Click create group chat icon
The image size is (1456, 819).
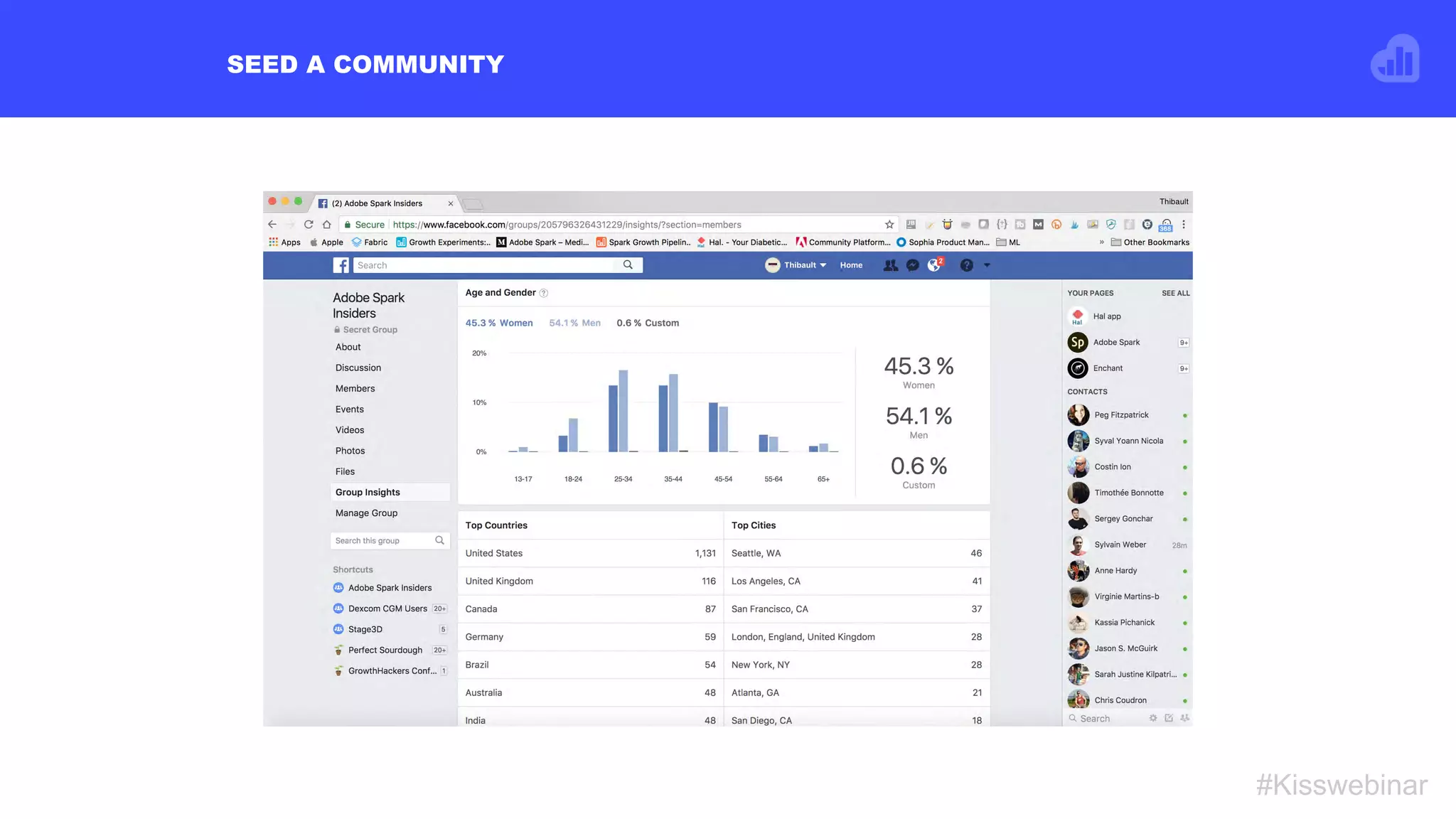point(1184,718)
